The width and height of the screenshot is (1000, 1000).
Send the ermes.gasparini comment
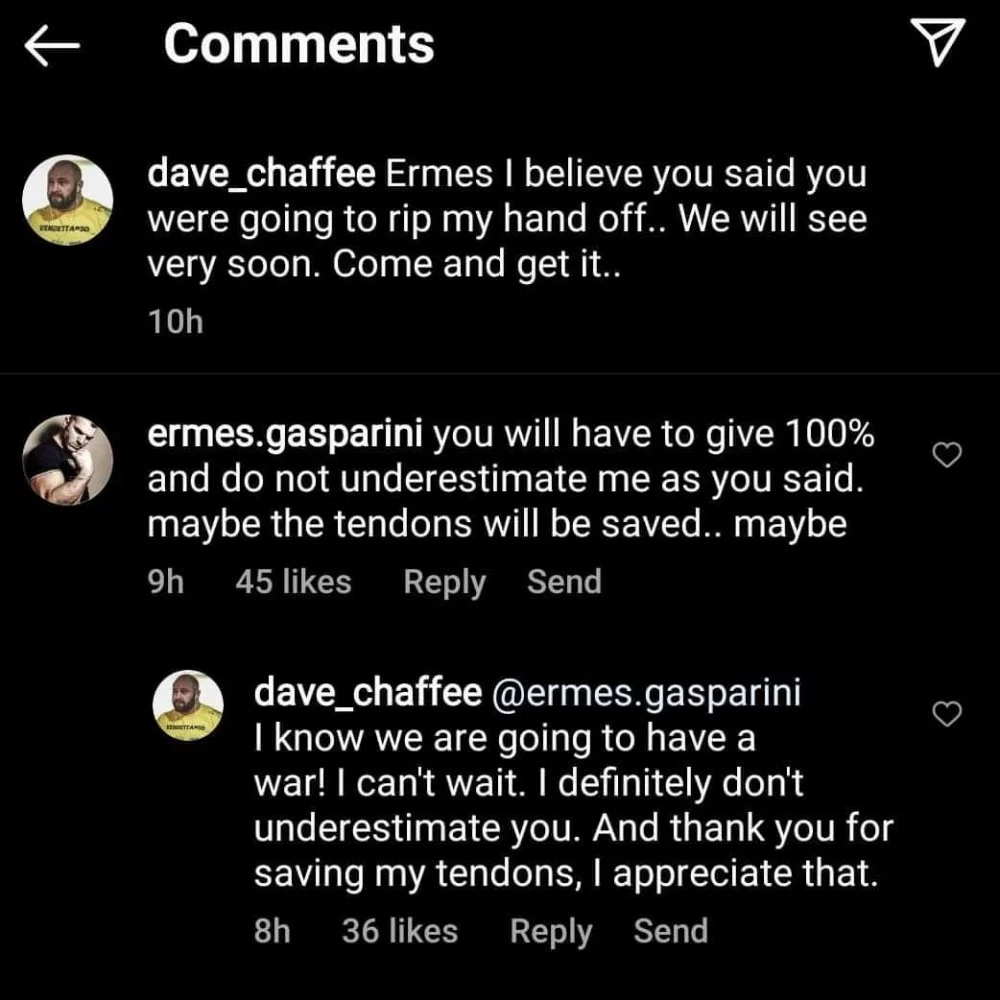564,582
